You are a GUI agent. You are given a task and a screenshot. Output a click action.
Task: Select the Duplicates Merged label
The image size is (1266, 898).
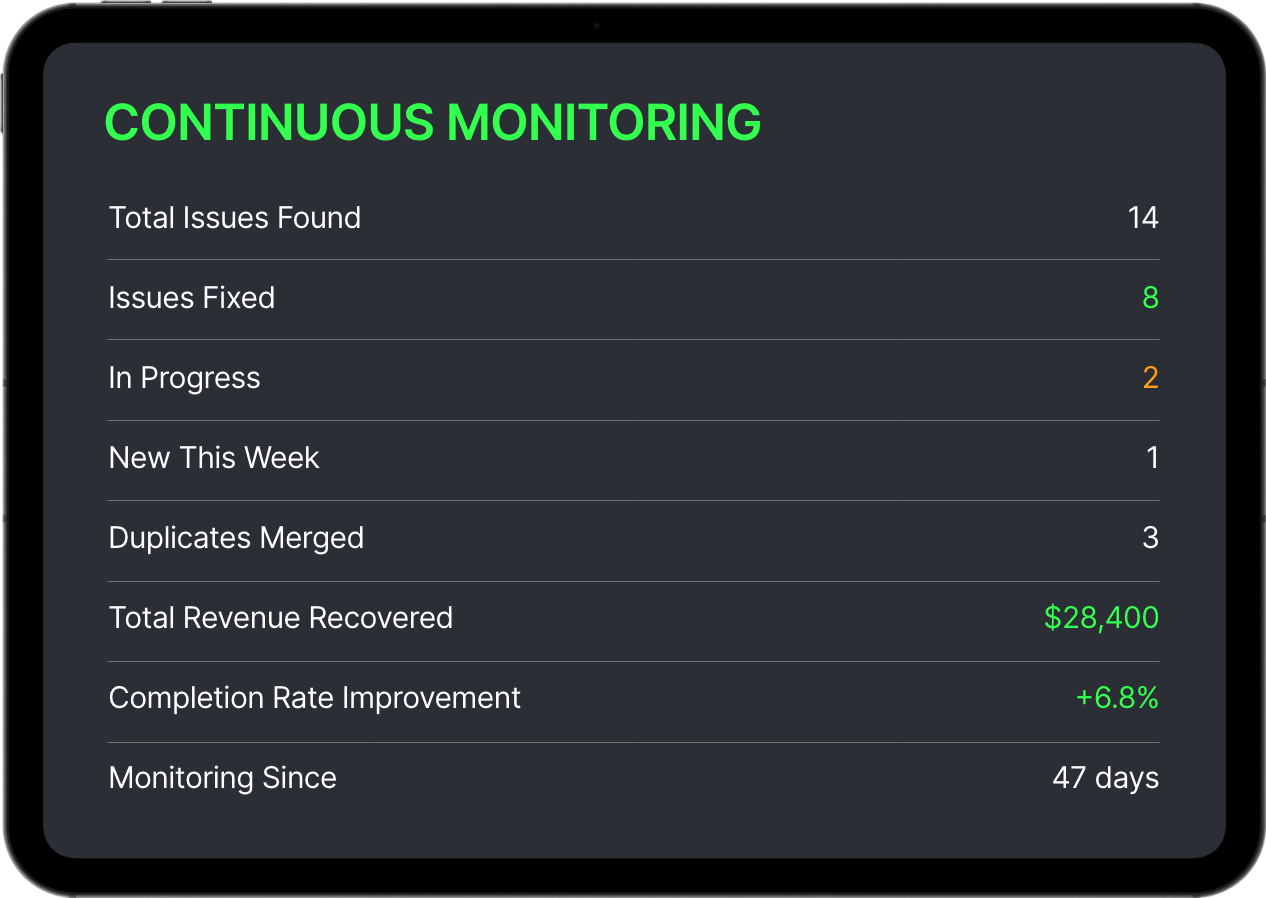[236, 538]
